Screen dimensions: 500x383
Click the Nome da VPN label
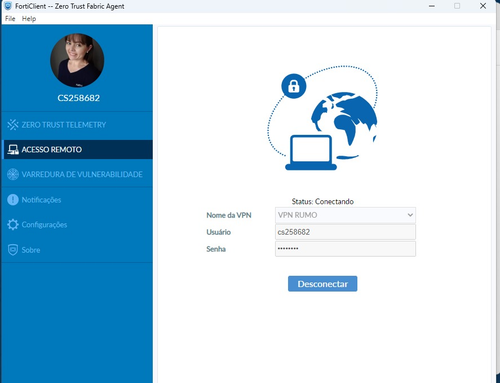tap(229, 215)
